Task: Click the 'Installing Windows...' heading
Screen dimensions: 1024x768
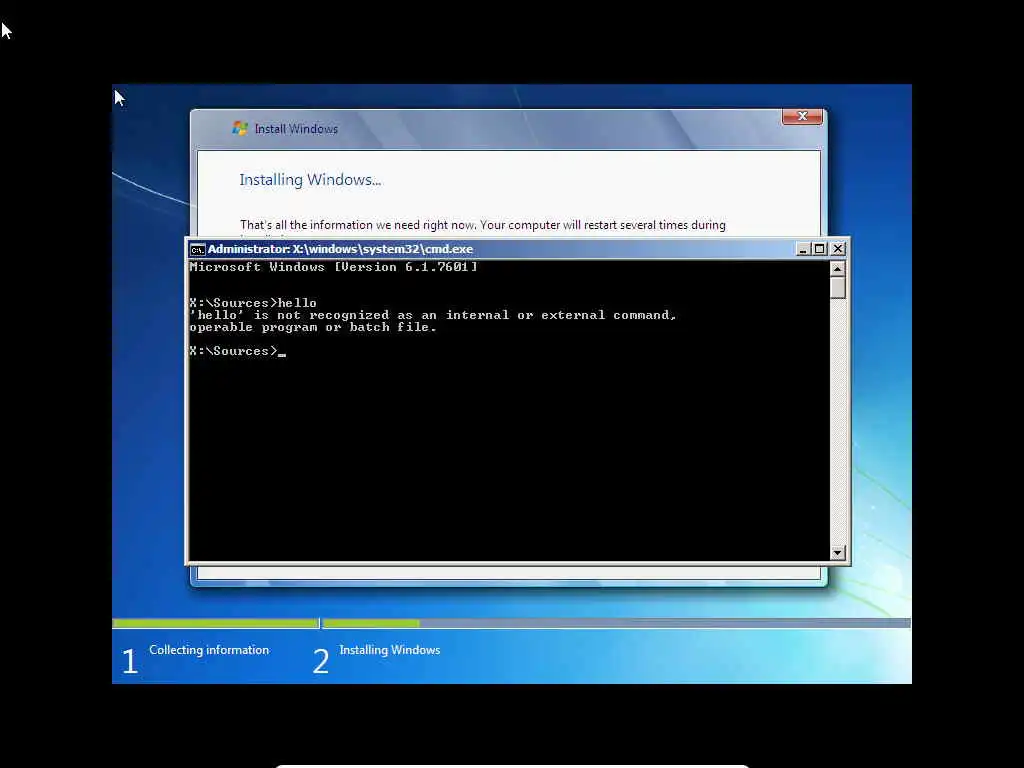Action: [x=310, y=180]
